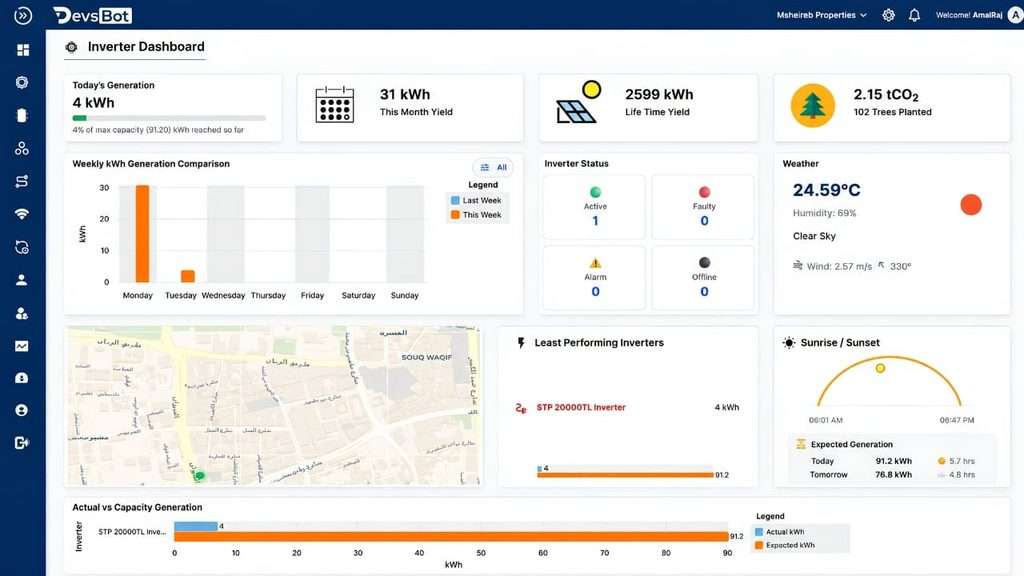Image resolution: width=1024 pixels, height=576 pixels.
Task: Open the battery icon in sidebar
Action: pos(22,116)
